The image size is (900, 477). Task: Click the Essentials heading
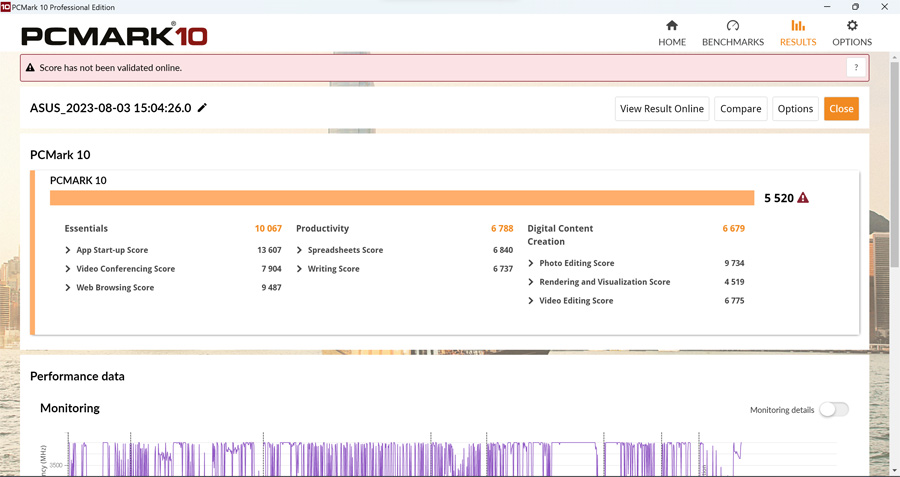[86, 228]
